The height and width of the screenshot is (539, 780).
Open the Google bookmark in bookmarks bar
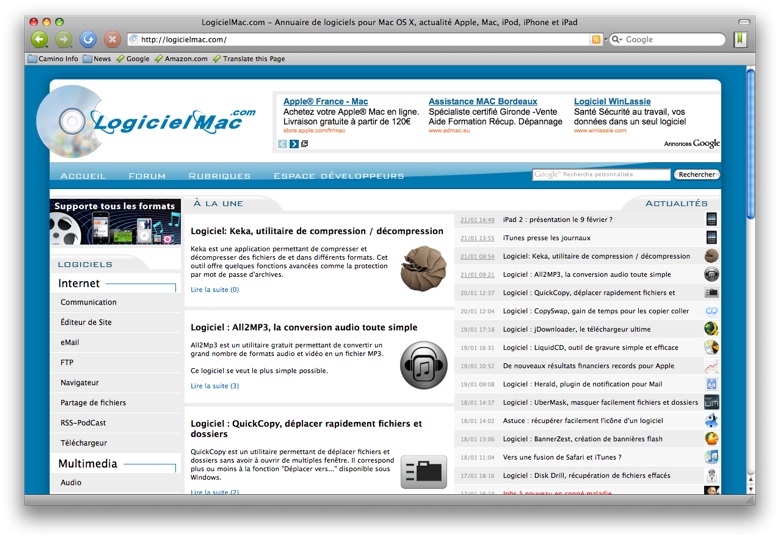(x=133, y=59)
